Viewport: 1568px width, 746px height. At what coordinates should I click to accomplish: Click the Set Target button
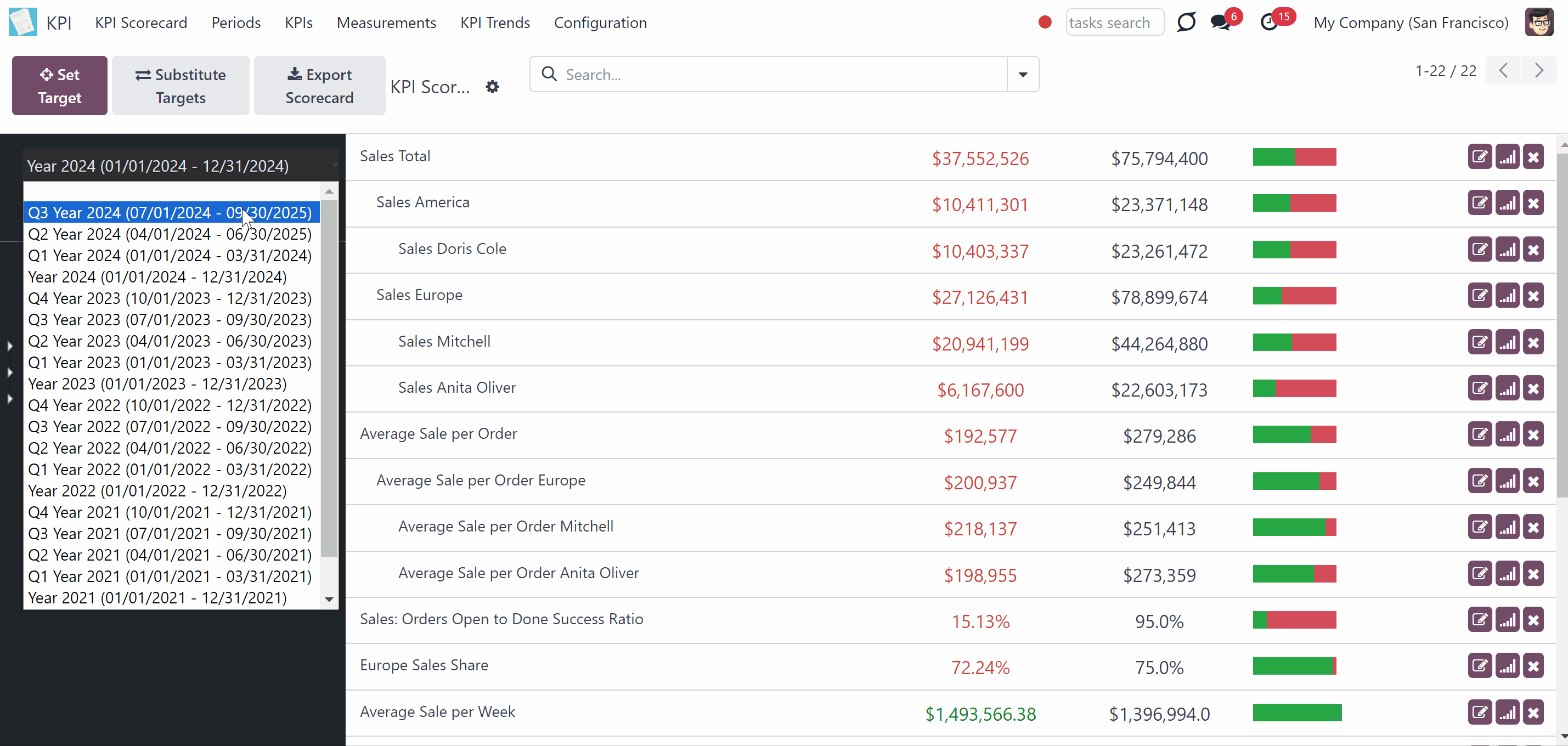(x=60, y=86)
